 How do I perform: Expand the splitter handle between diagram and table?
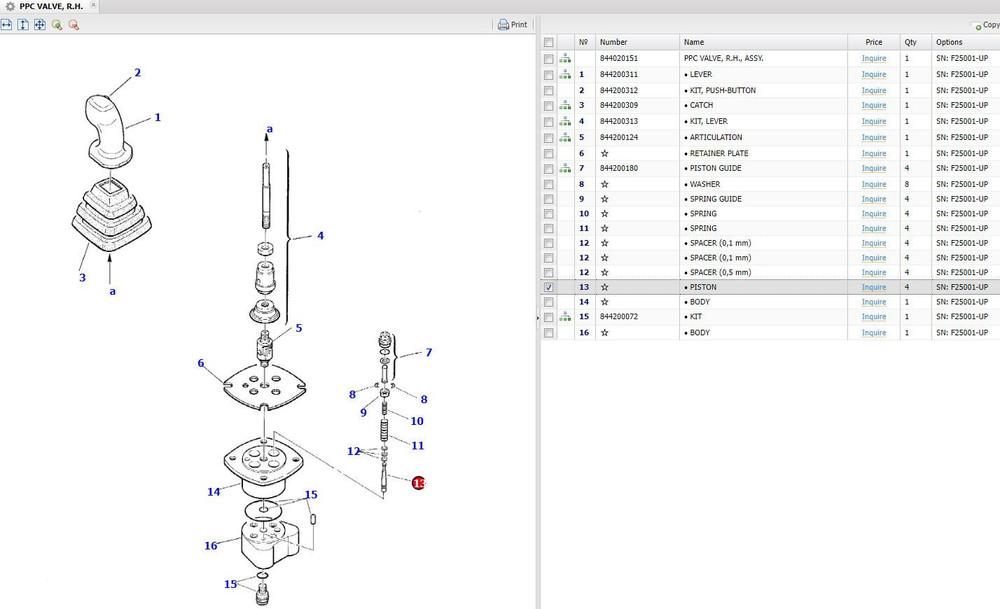pos(538,316)
